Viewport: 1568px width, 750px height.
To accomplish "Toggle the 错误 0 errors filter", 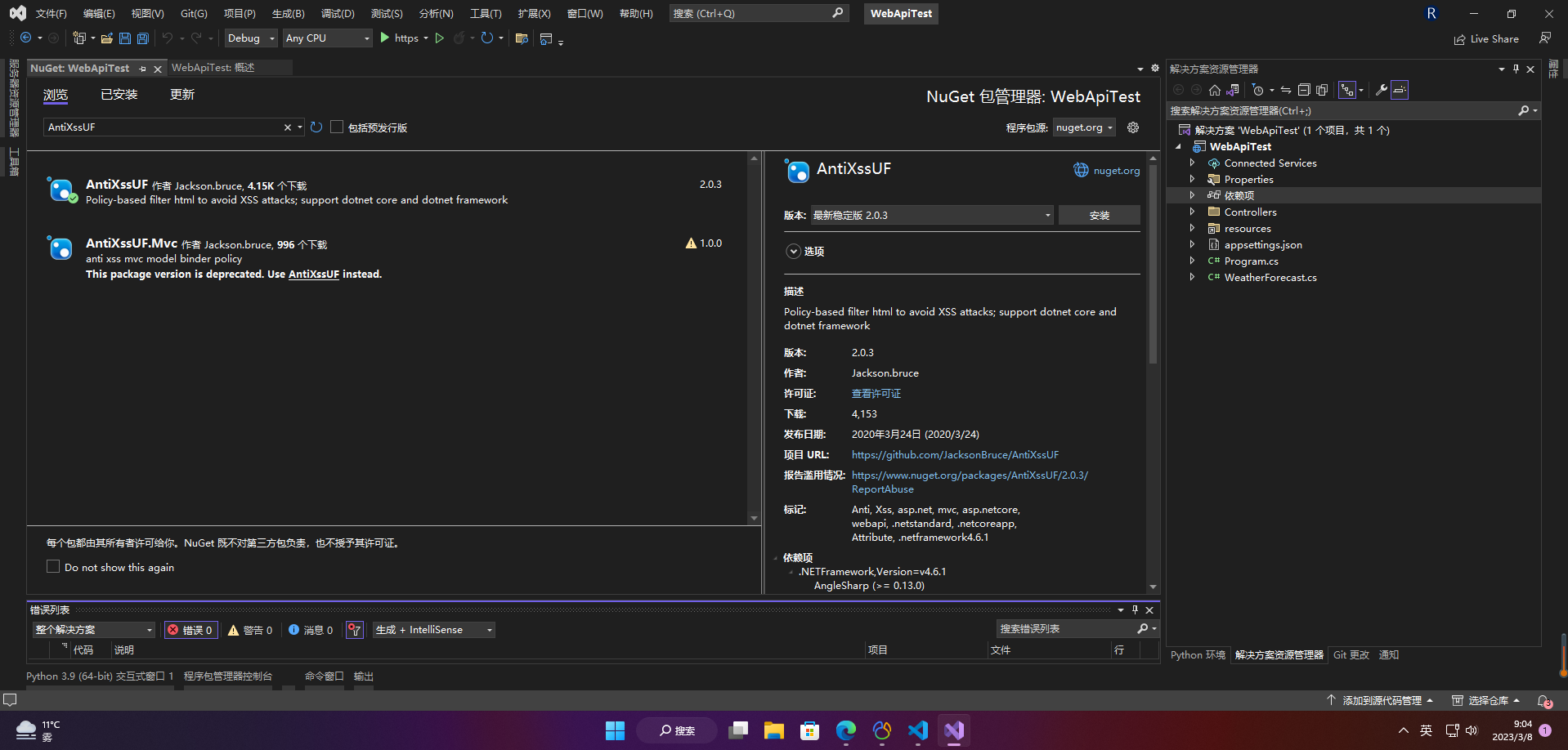I will point(191,630).
